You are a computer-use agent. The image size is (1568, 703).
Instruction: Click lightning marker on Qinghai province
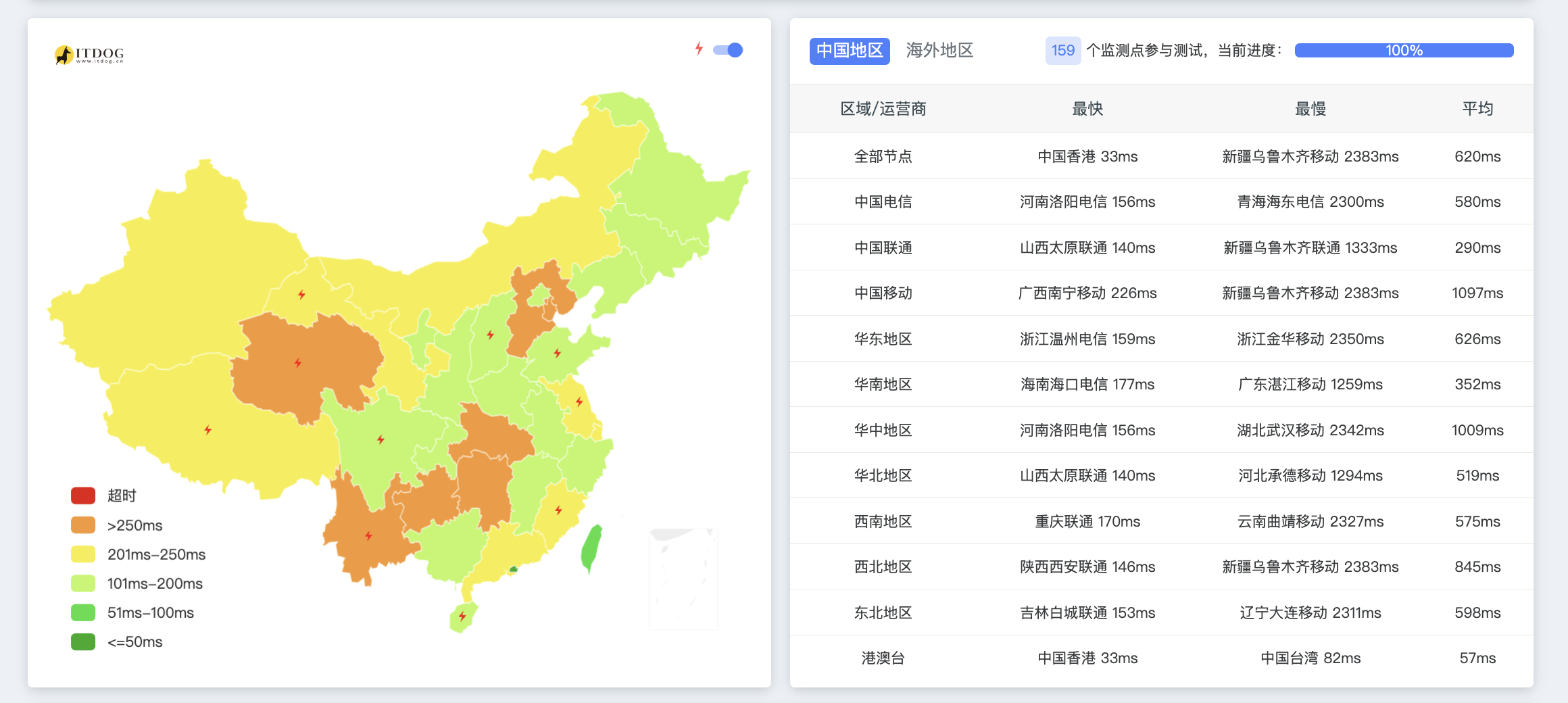(x=298, y=363)
